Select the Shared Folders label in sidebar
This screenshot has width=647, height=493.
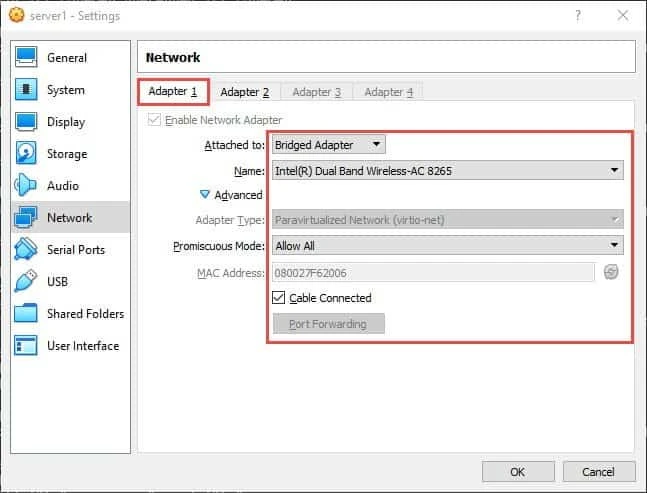pos(85,314)
